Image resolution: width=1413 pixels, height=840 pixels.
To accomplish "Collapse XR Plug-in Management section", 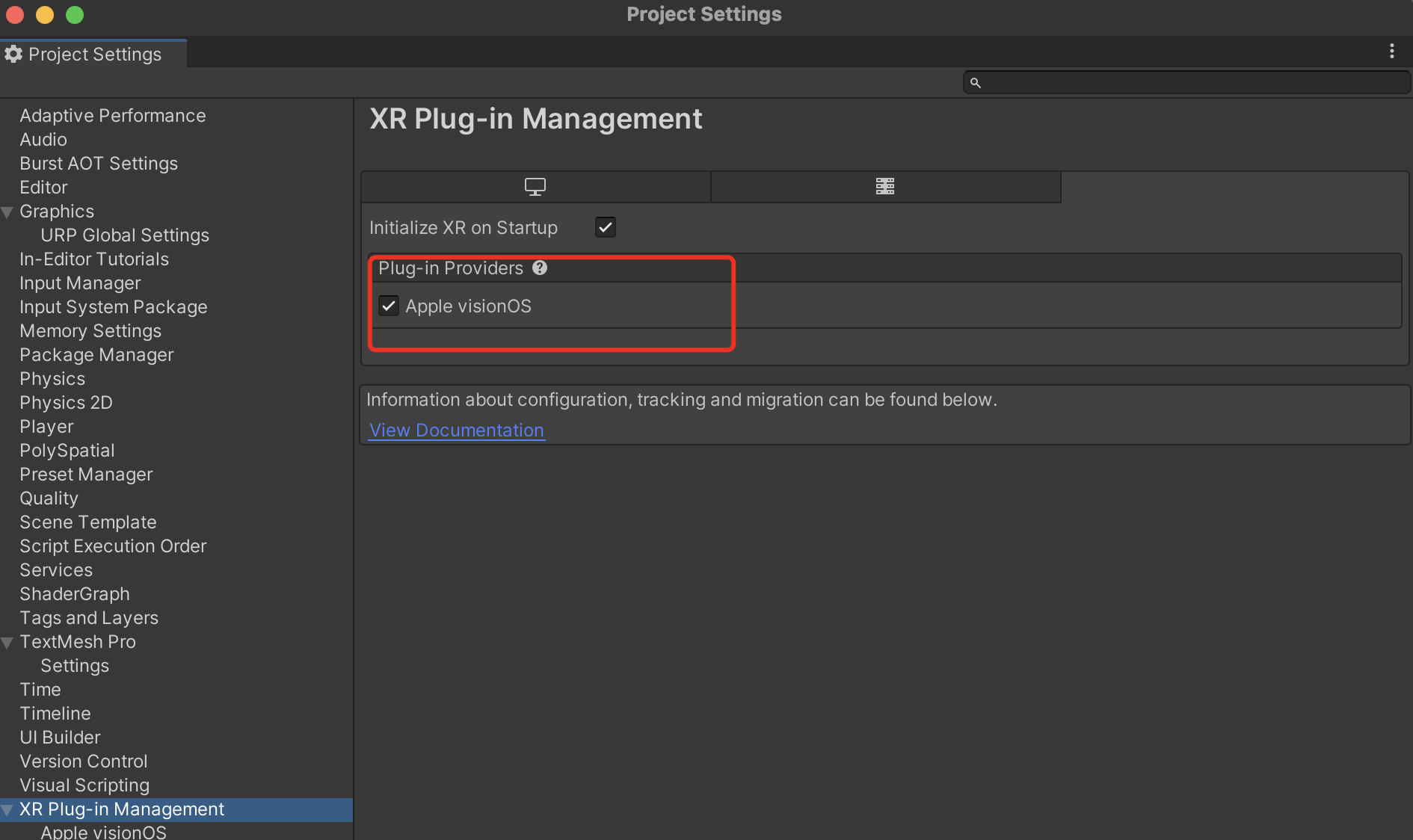I will [x=7, y=810].
